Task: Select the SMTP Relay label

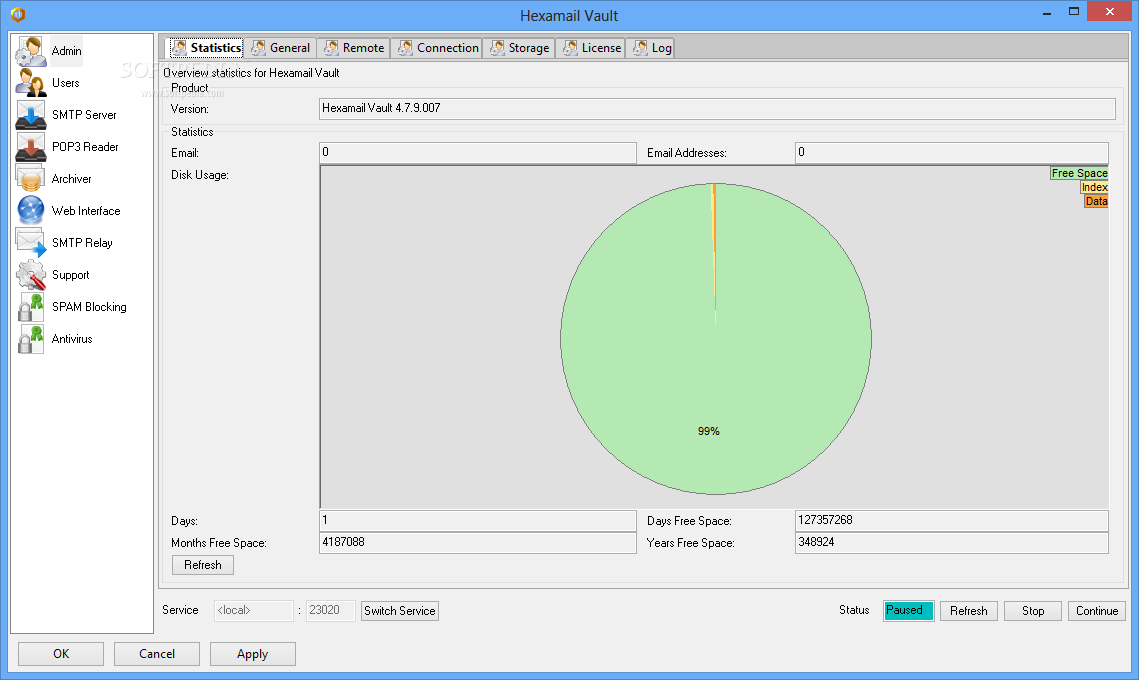Action: [x=82, y=243]
